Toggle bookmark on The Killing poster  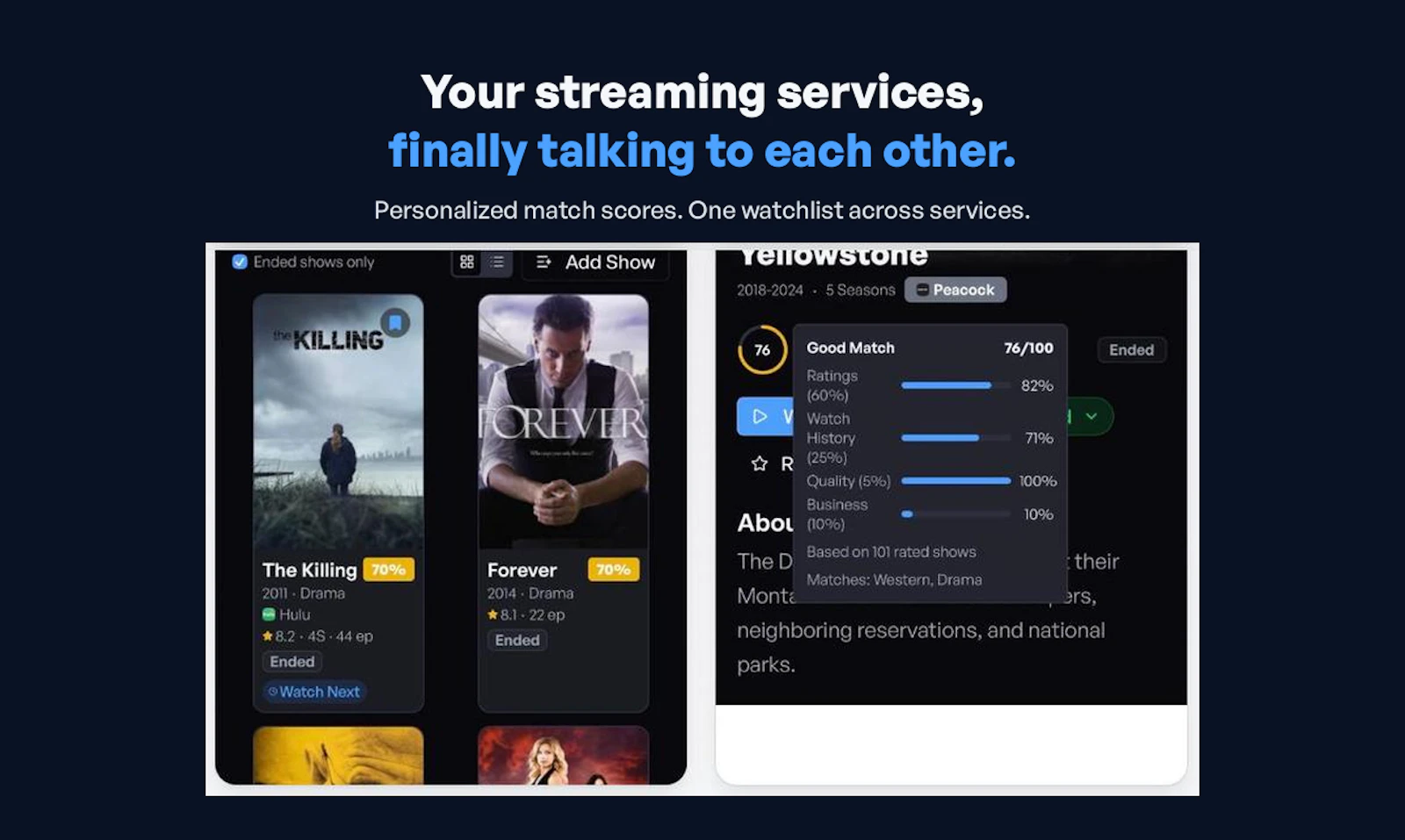coord(395,322)
